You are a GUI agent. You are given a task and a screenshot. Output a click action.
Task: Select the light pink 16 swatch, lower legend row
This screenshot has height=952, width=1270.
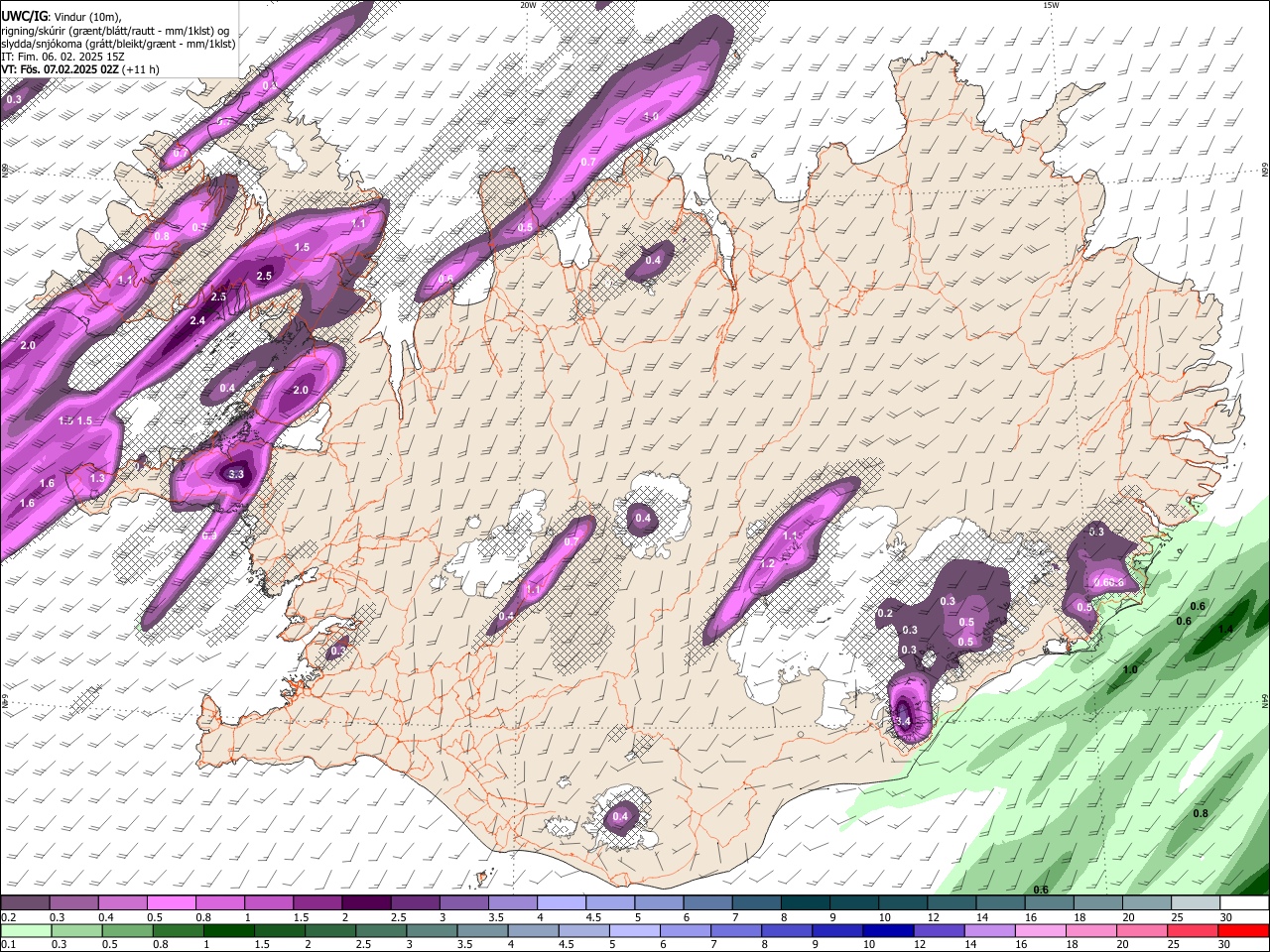pos(1041,931)
